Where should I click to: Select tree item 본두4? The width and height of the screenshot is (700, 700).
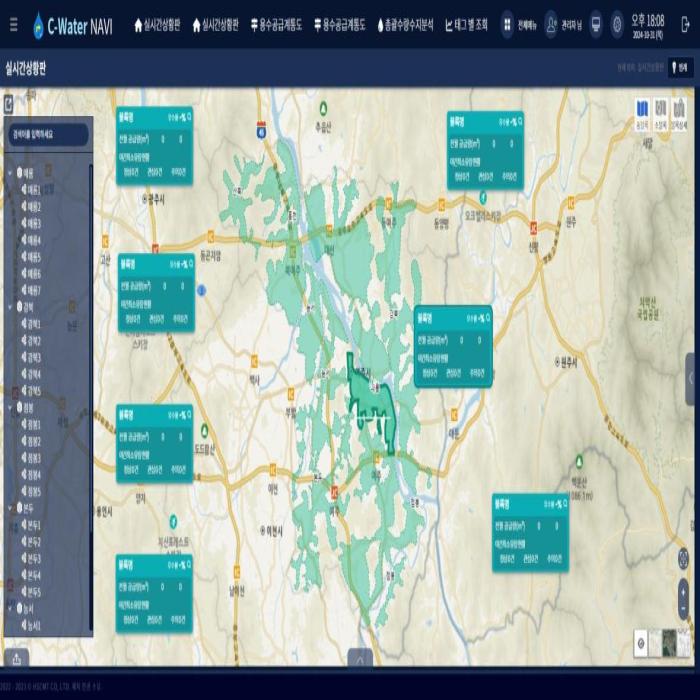31,575
